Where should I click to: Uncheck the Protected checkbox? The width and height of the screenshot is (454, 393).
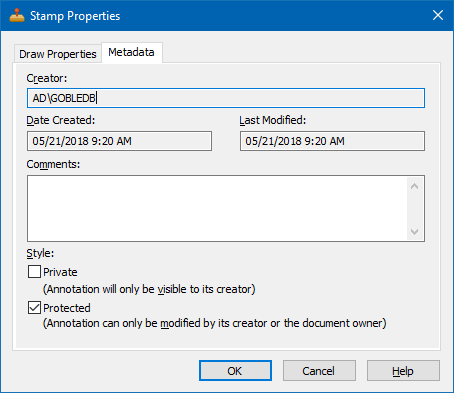click(x=34, y=308)
